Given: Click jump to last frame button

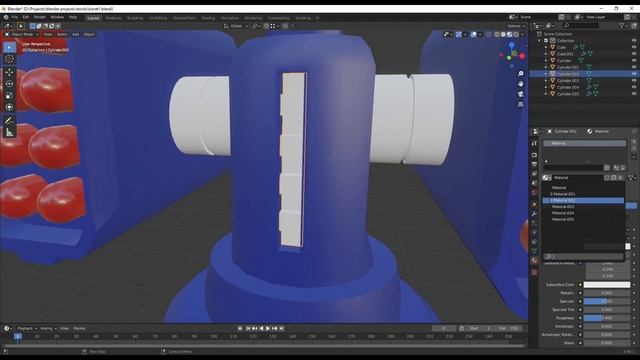Looking at the screenshot, I should [281, 328].
